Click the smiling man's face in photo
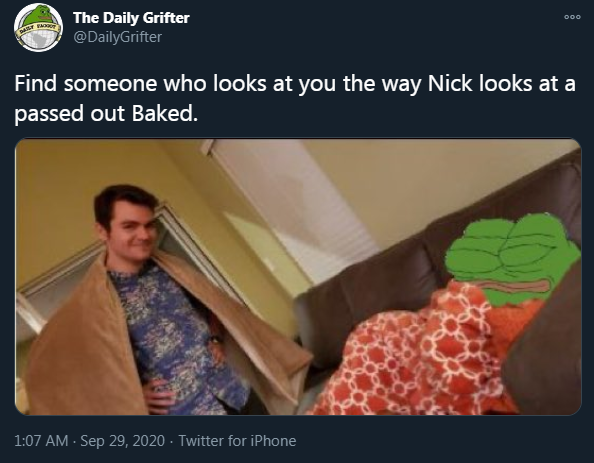Screen dimensions: 594x463 coord(133,233)
